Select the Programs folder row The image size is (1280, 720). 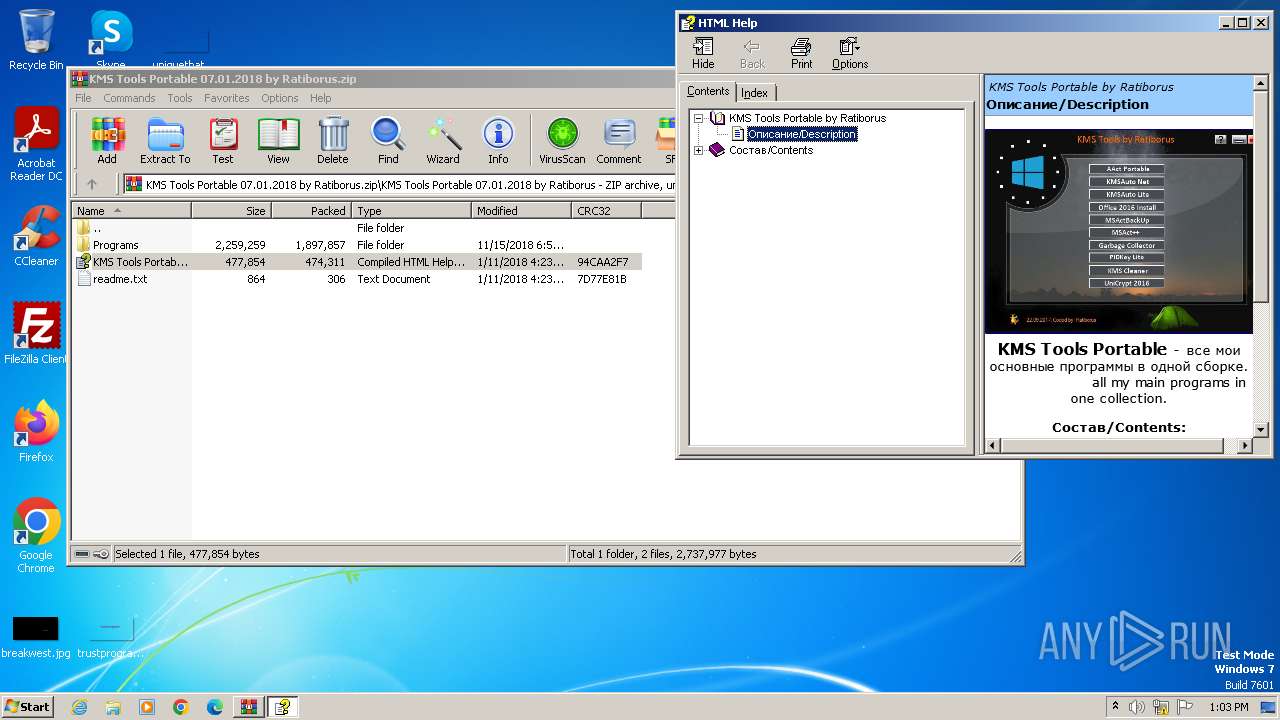pos(357,245)
